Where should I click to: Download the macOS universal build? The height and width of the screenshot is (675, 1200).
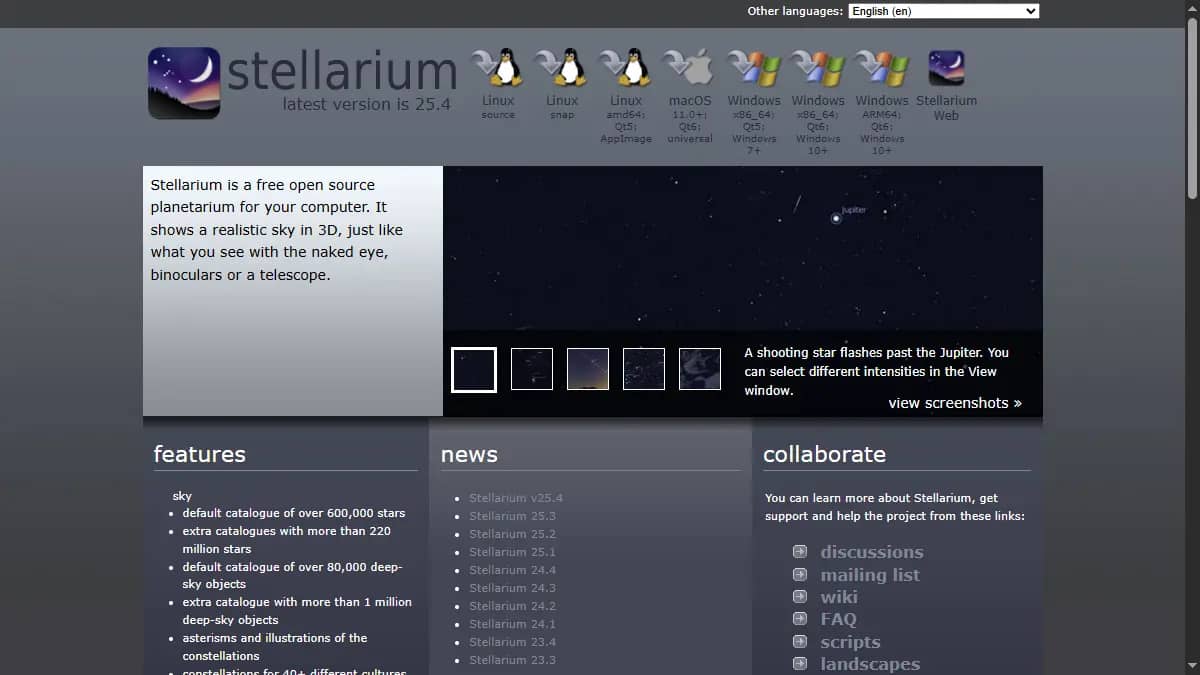[690, 96]
